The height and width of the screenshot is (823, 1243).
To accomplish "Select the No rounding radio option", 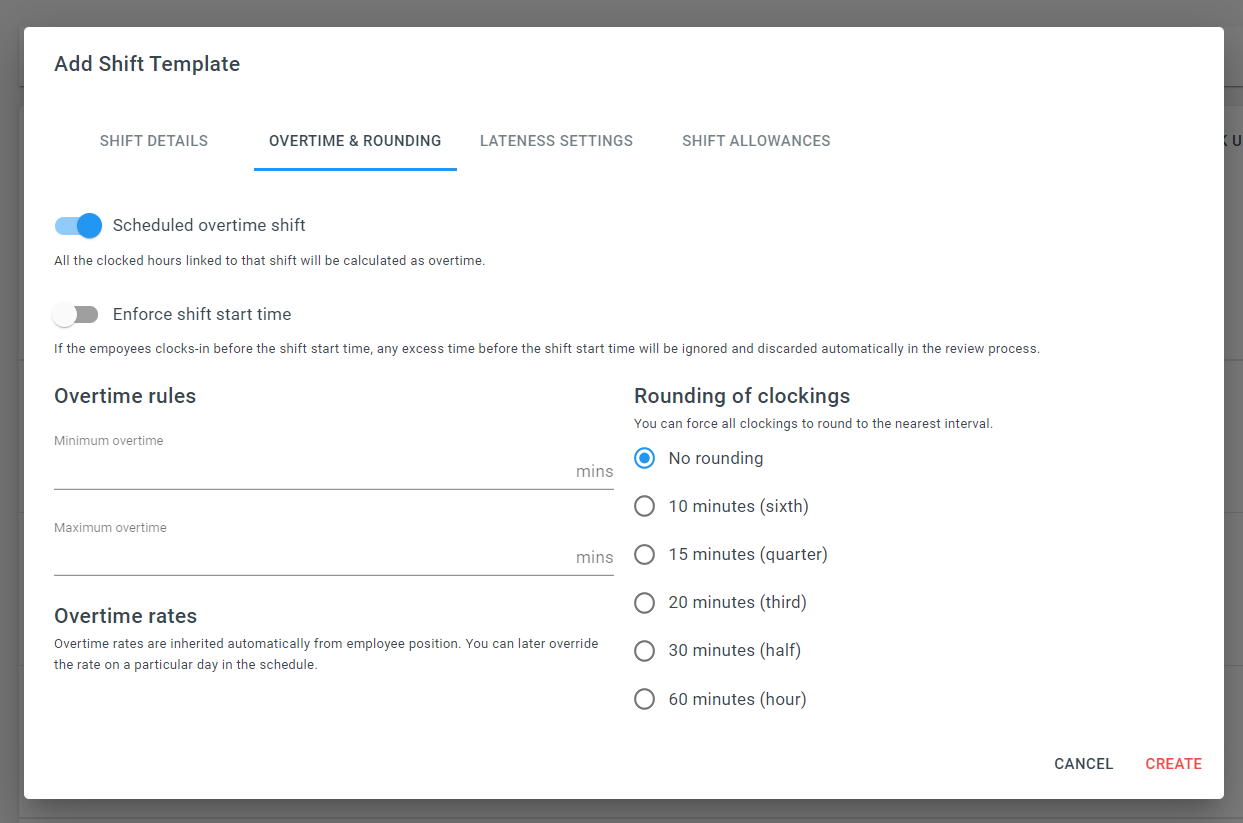I will pos(645,458).
